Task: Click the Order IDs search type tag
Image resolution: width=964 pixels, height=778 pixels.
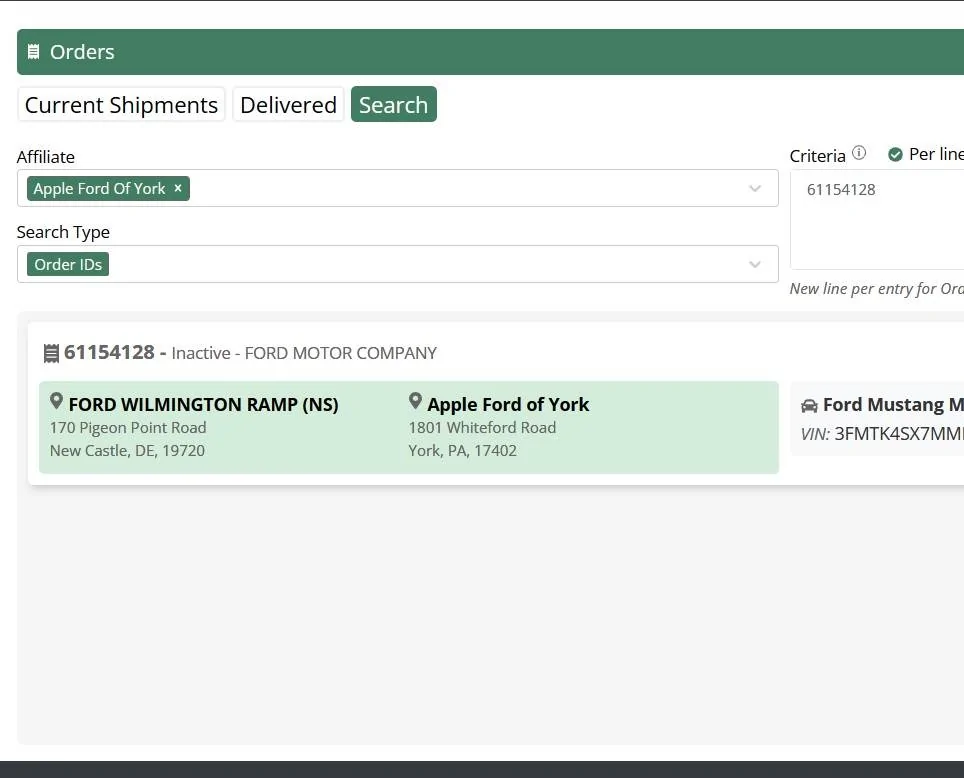Action: 68,264
